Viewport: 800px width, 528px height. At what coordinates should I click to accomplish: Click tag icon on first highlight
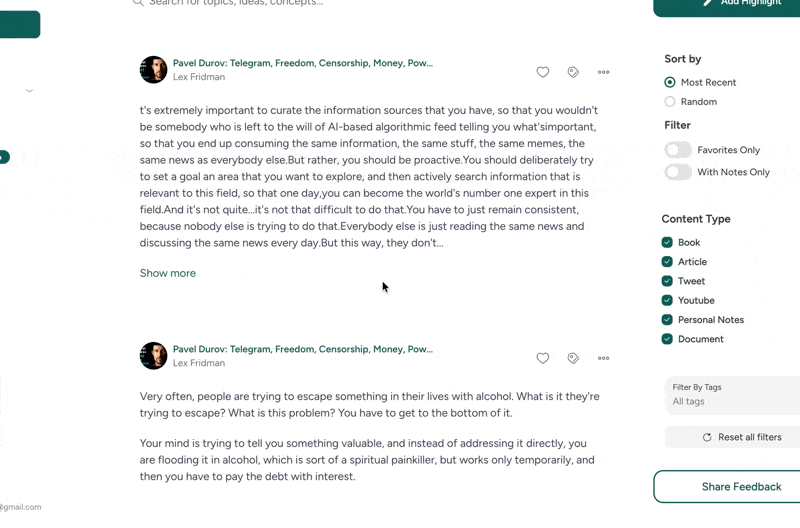coord(573,72)
